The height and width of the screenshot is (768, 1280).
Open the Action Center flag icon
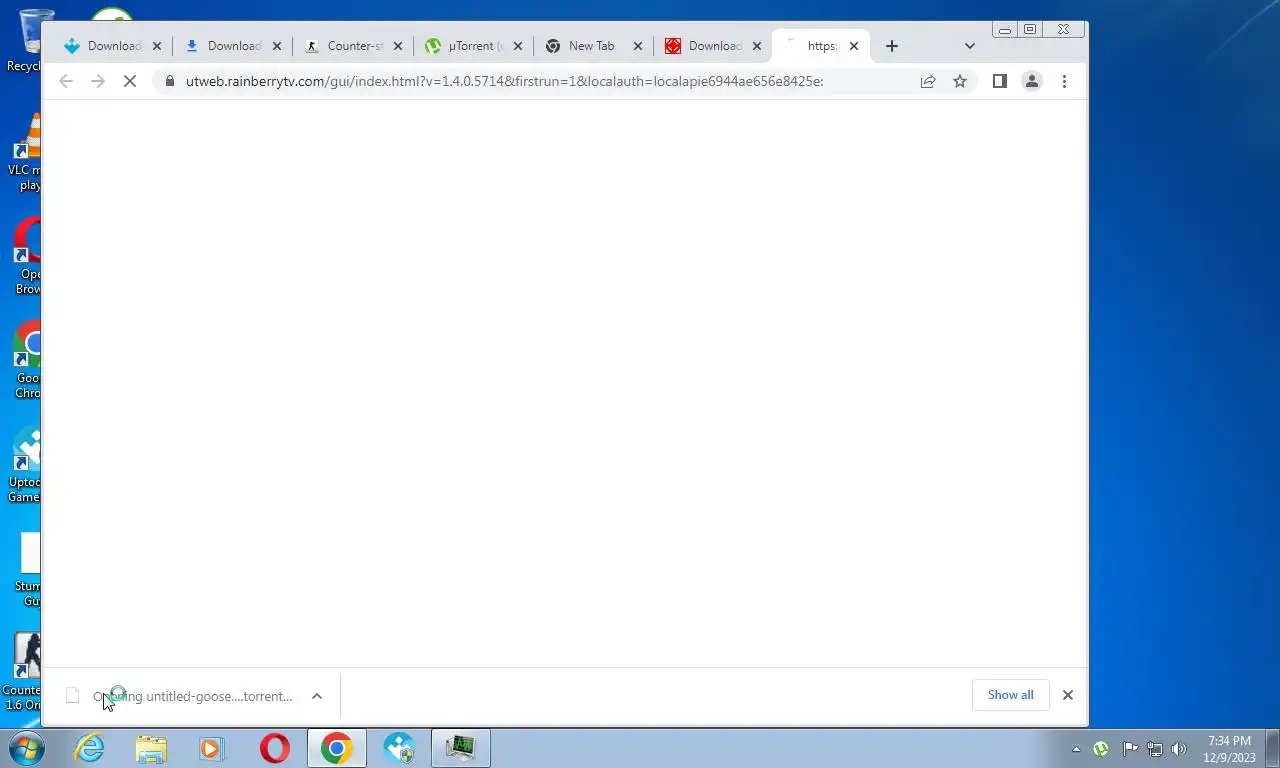(1130, 749)
